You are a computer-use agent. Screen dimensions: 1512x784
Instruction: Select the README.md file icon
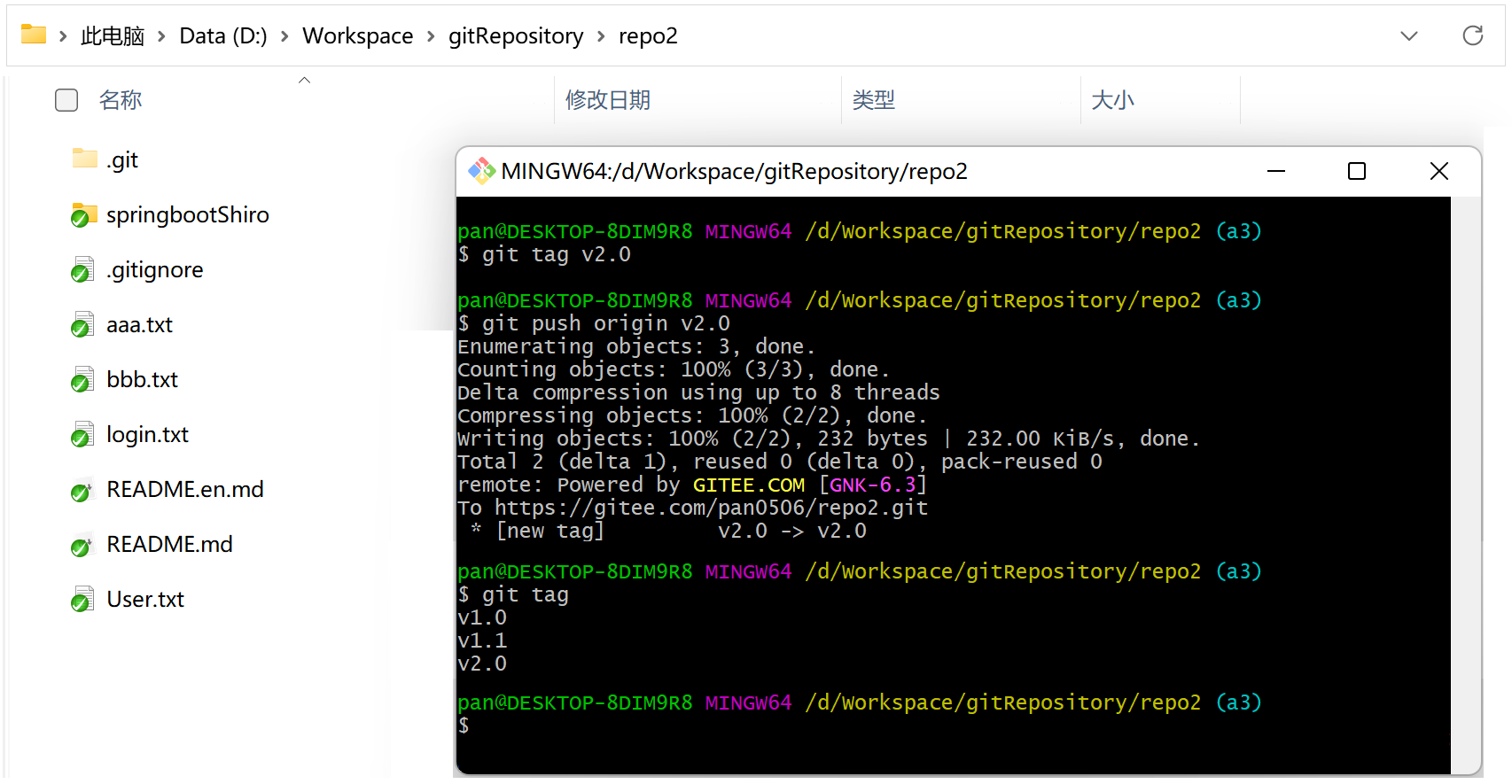click(x=83, y=545)
